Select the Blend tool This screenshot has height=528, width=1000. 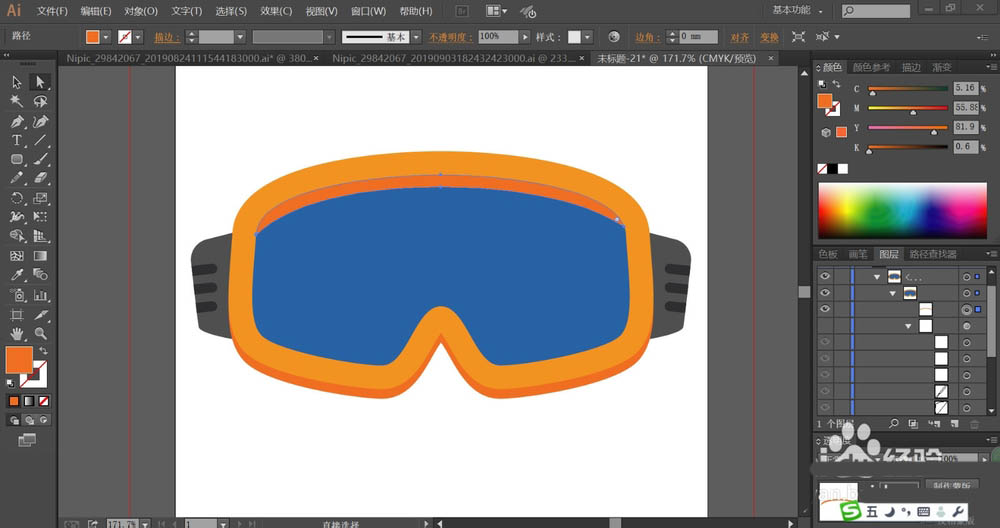[40, 275]
